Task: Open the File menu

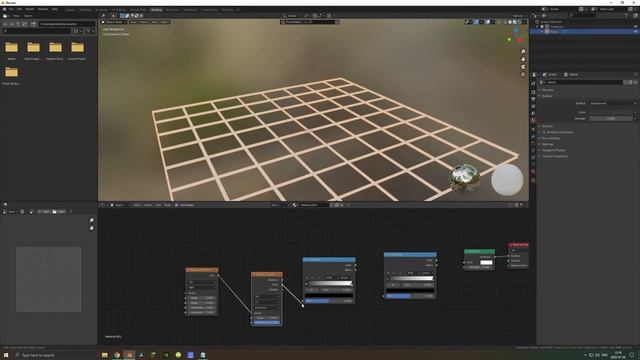Action: pos(11,9)
